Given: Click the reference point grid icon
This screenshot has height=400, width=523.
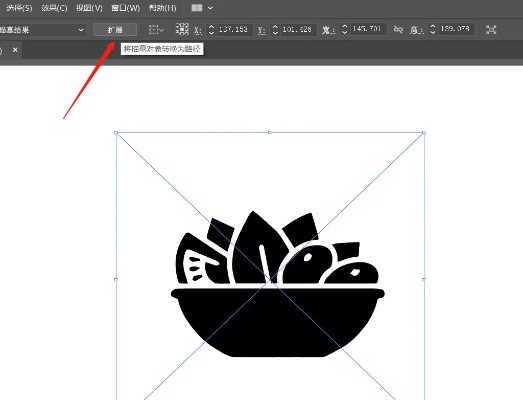Looking at the screenshot, I should 182,29.
